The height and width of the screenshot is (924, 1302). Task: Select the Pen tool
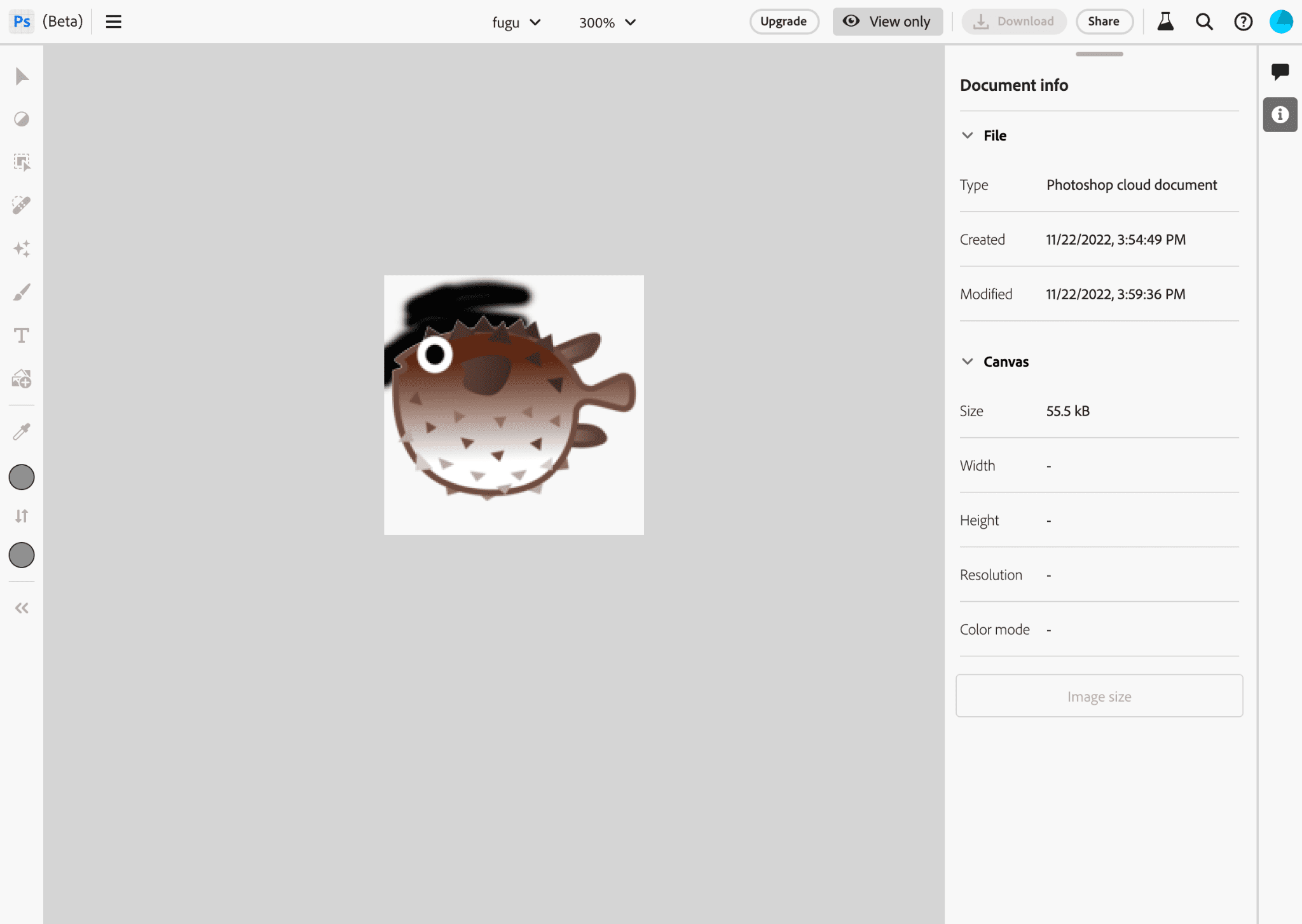click(22, 291)
